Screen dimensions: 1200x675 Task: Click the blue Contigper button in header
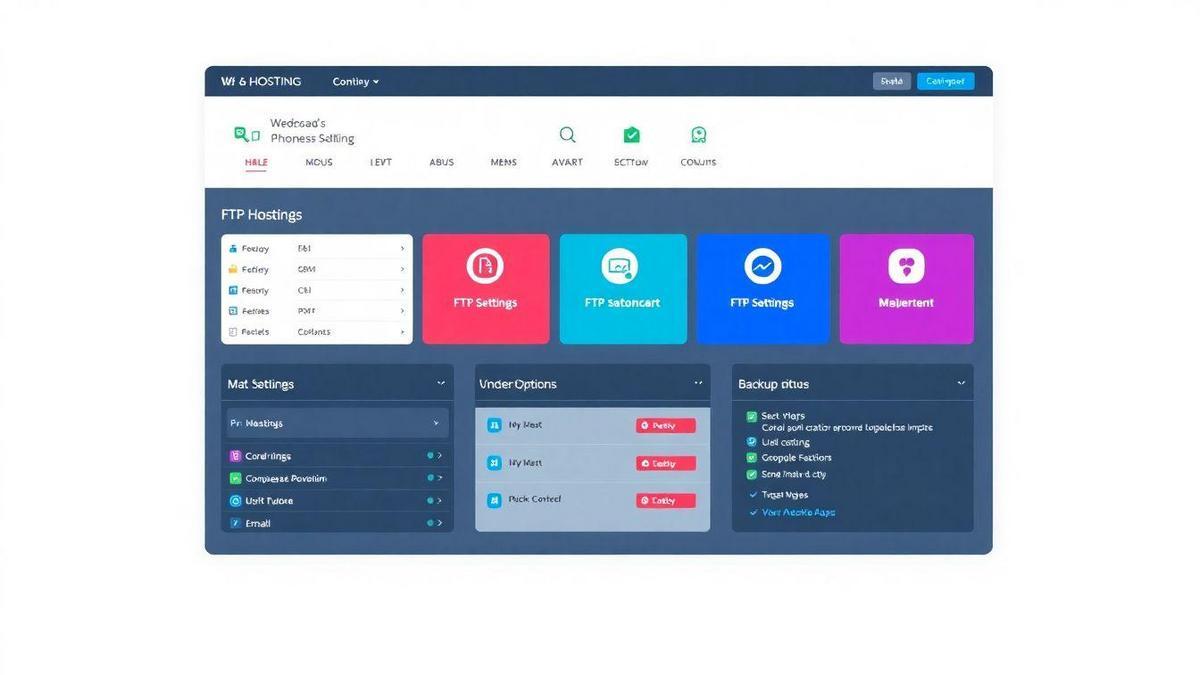[945, 82]
